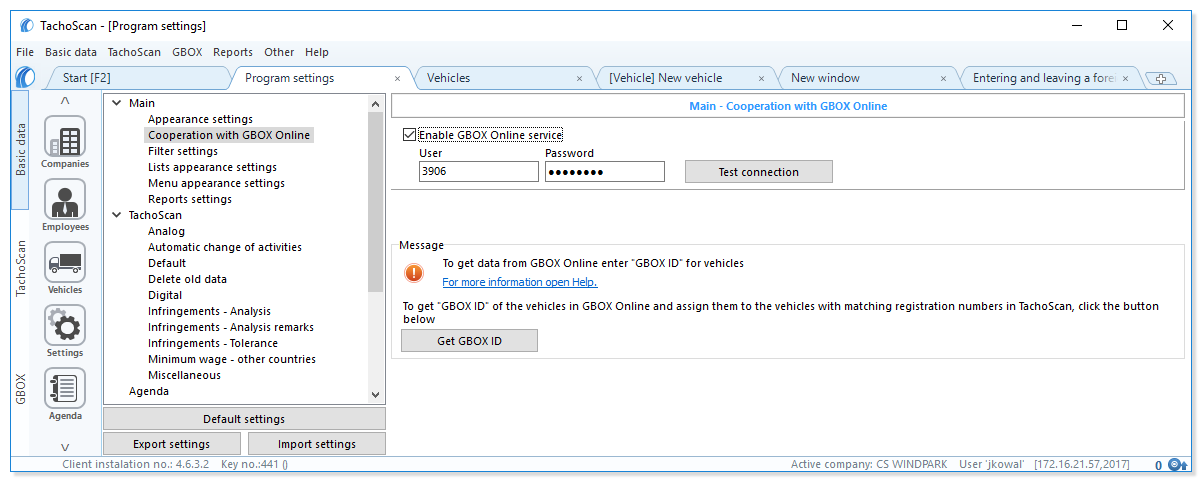Image resolution: width=1202 pixels, height=482 pixels.
Task: Click the orange warning icon in Message
Action: [x=414, y=272]
